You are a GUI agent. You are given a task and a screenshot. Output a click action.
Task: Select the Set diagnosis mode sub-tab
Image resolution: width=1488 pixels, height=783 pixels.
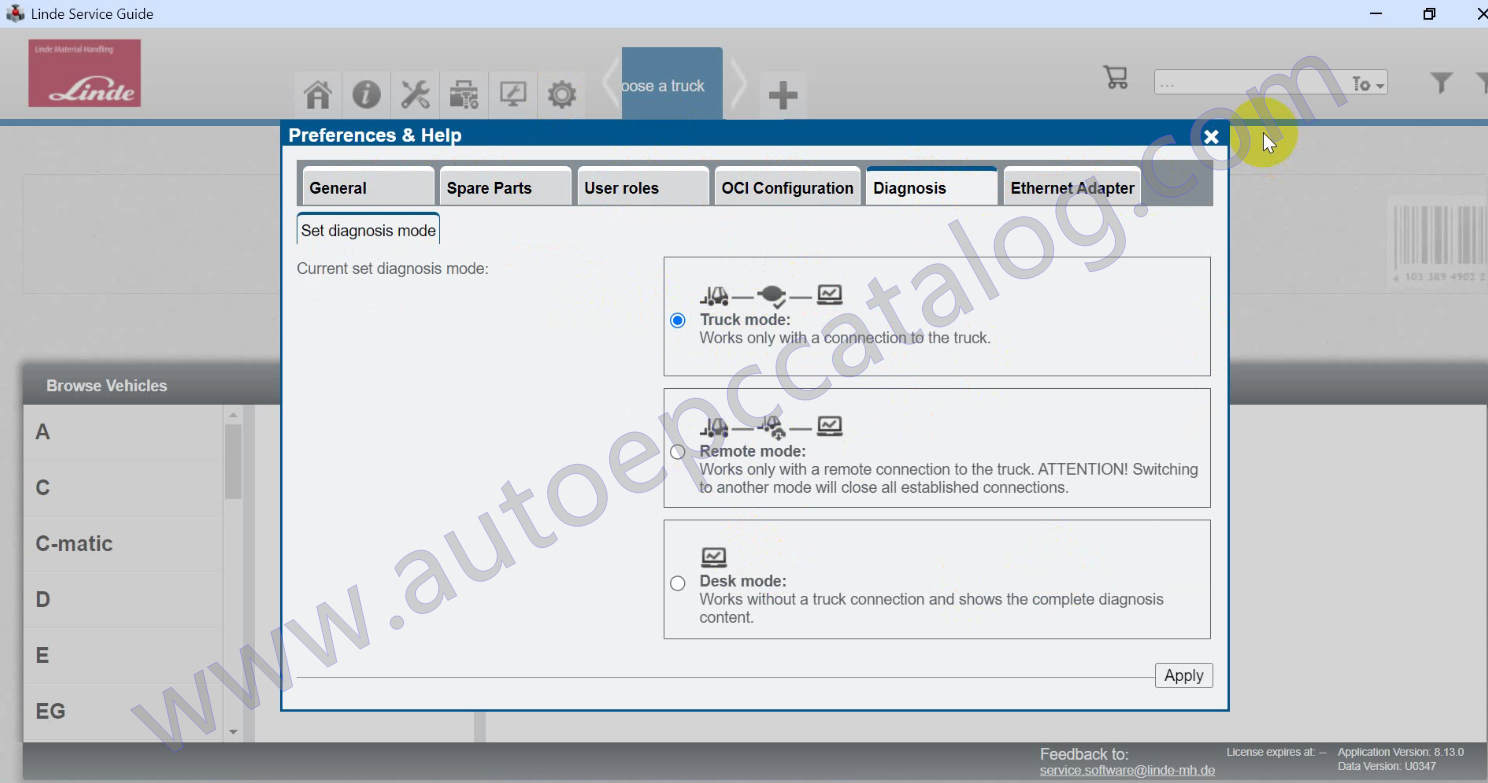point(368,230)
